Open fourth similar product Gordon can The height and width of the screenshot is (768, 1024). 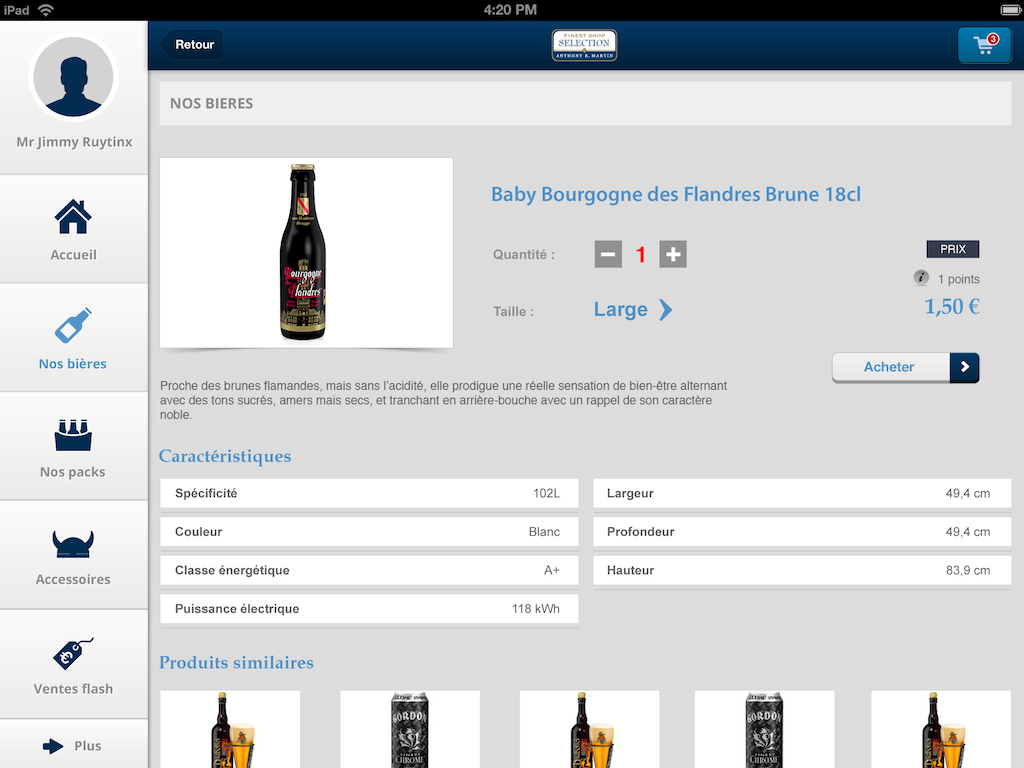click(x=765, y=729)
